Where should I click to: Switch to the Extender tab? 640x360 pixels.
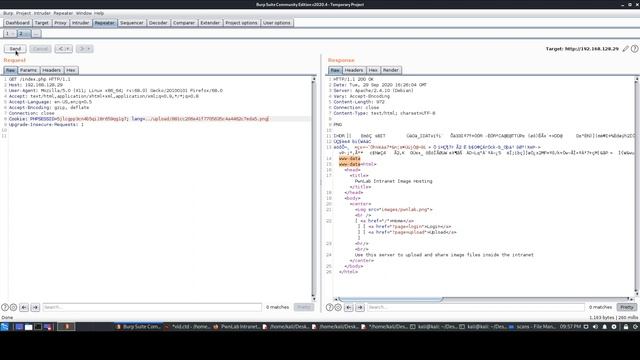[210, 23]
